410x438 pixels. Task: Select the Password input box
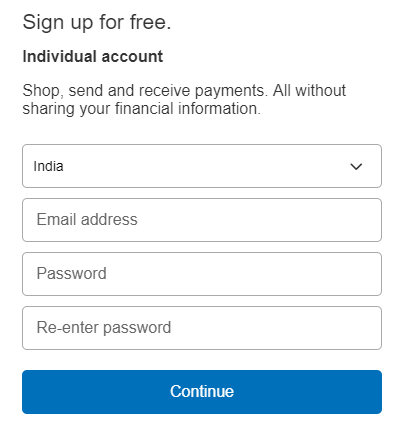coord(202,274)
